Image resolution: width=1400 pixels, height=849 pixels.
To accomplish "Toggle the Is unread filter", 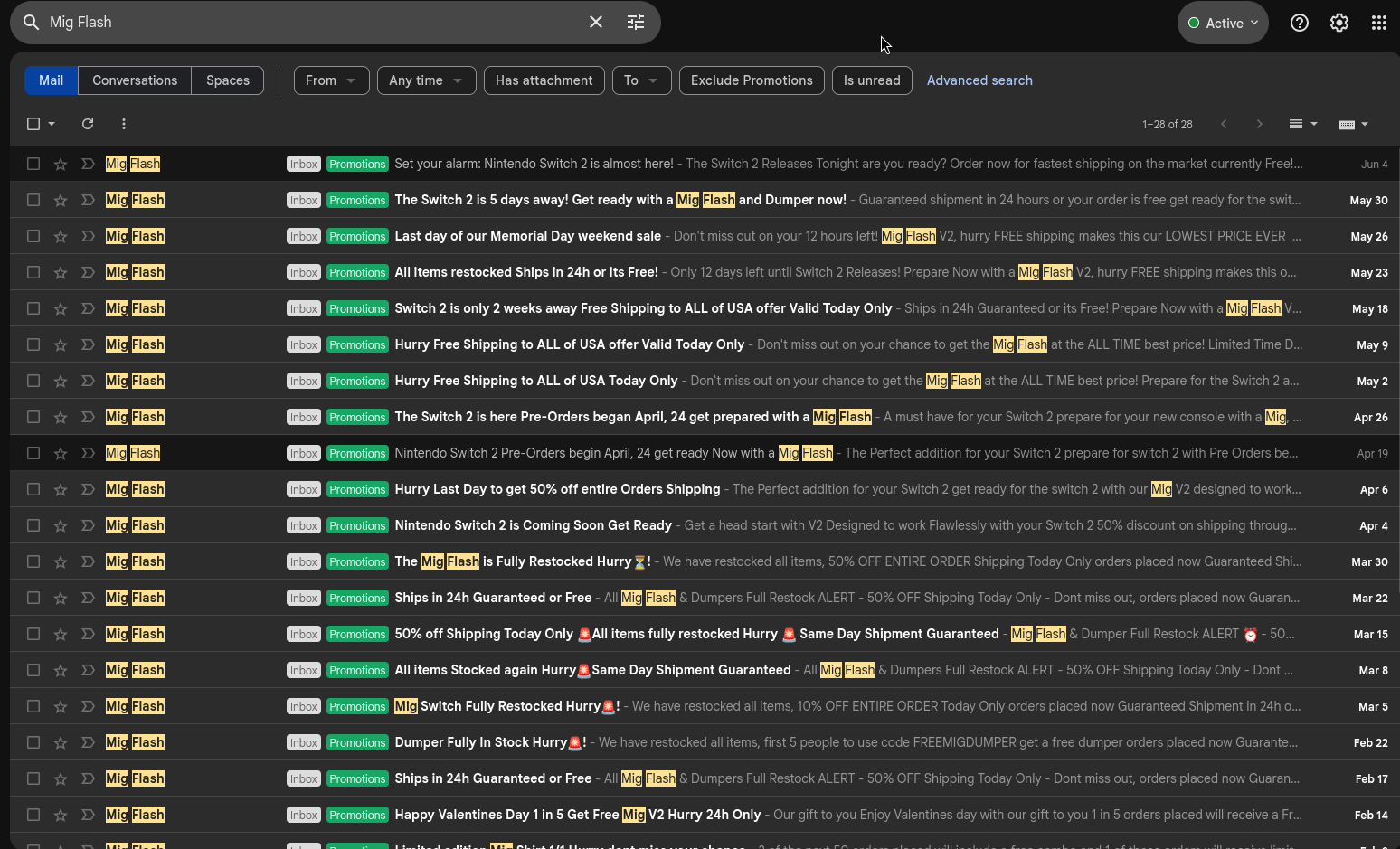I will [872, 80].
